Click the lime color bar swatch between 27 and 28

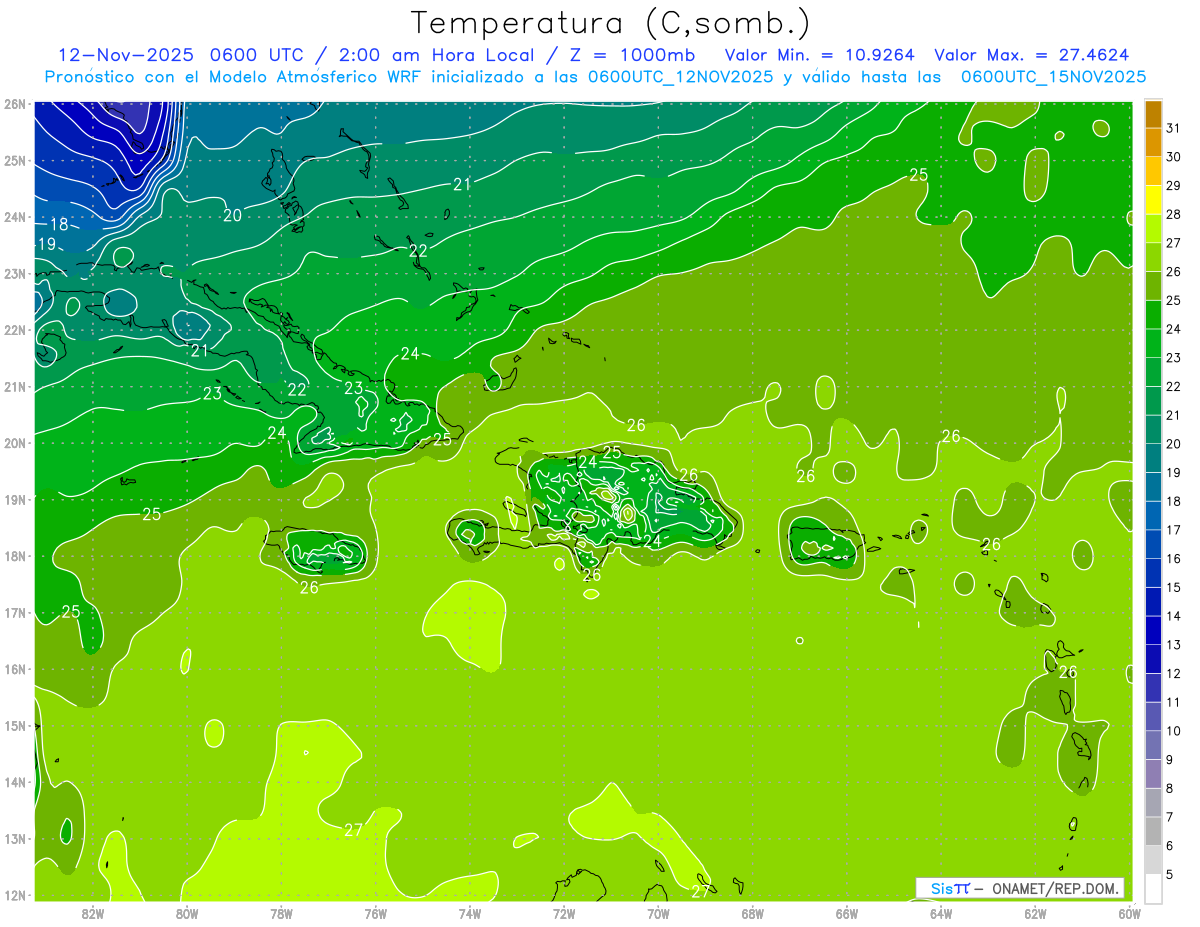pos(1153,229)
